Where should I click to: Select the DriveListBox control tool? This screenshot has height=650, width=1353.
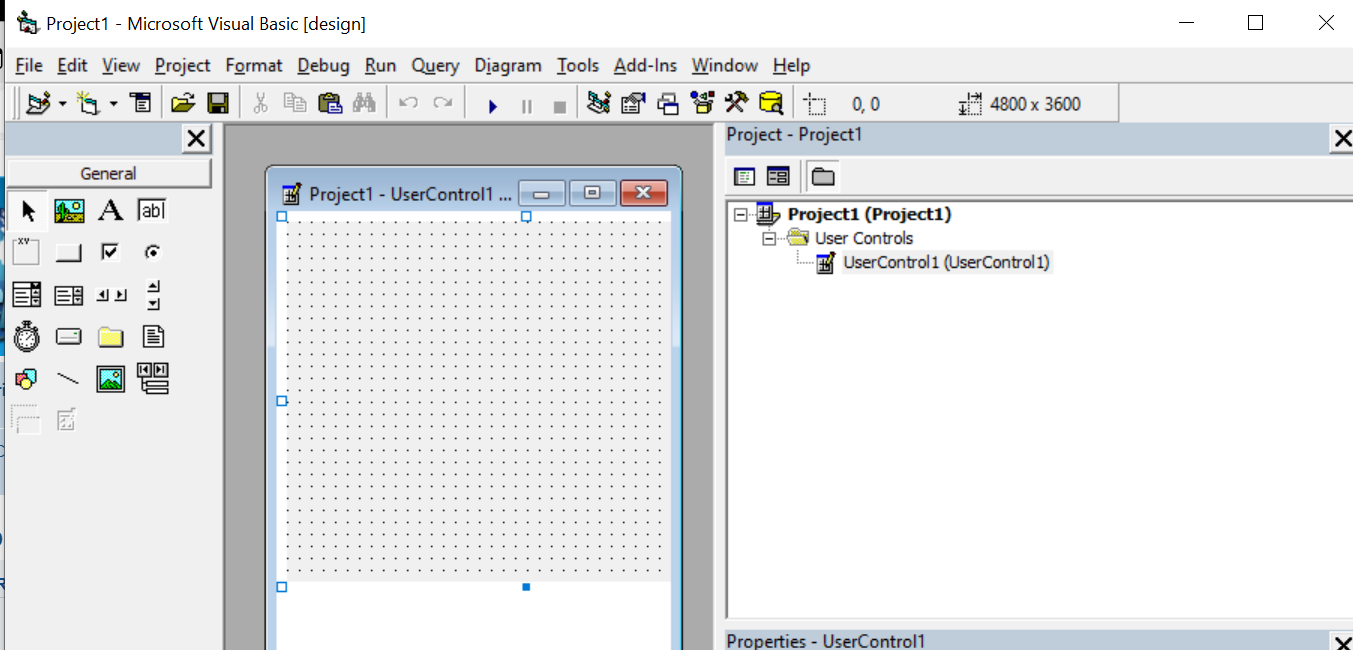coord(69,337)
